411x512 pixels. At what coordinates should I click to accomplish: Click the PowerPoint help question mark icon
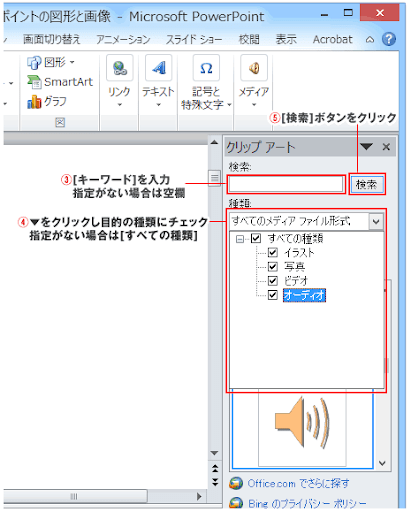(389, 39)
